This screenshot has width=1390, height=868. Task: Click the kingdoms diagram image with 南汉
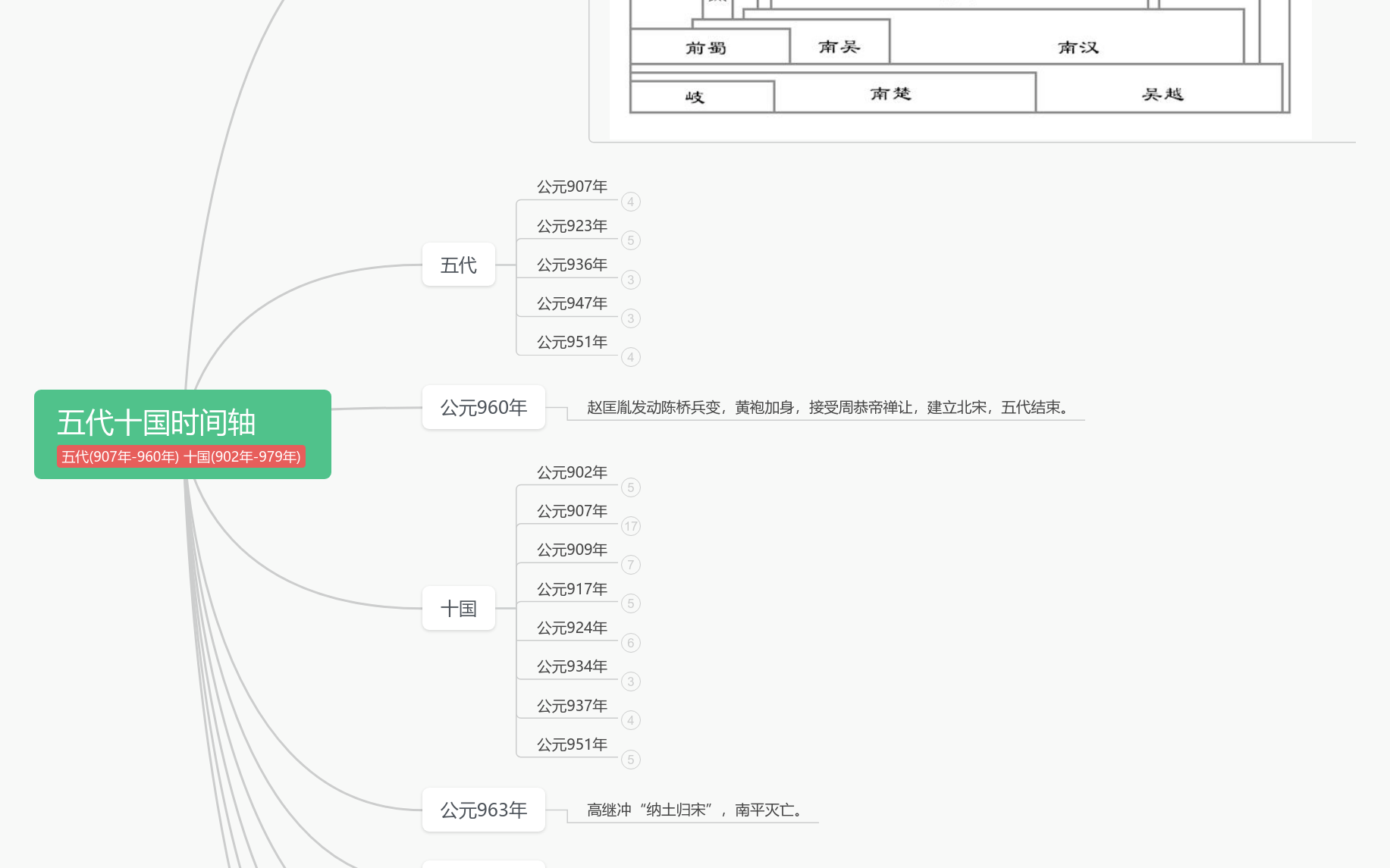(x=959, y=68)
